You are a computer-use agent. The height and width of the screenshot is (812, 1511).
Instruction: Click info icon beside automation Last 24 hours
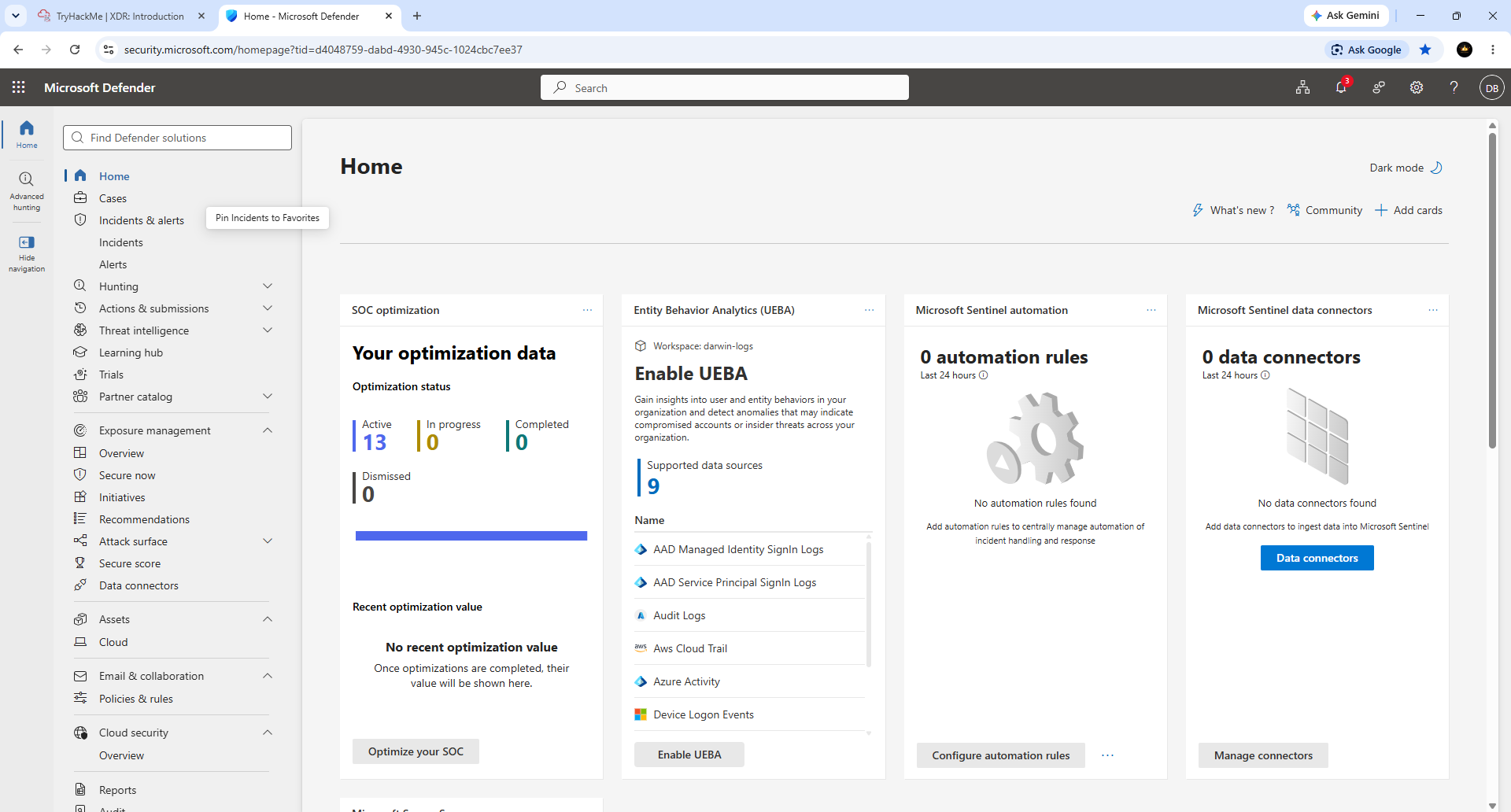point(983,375)
